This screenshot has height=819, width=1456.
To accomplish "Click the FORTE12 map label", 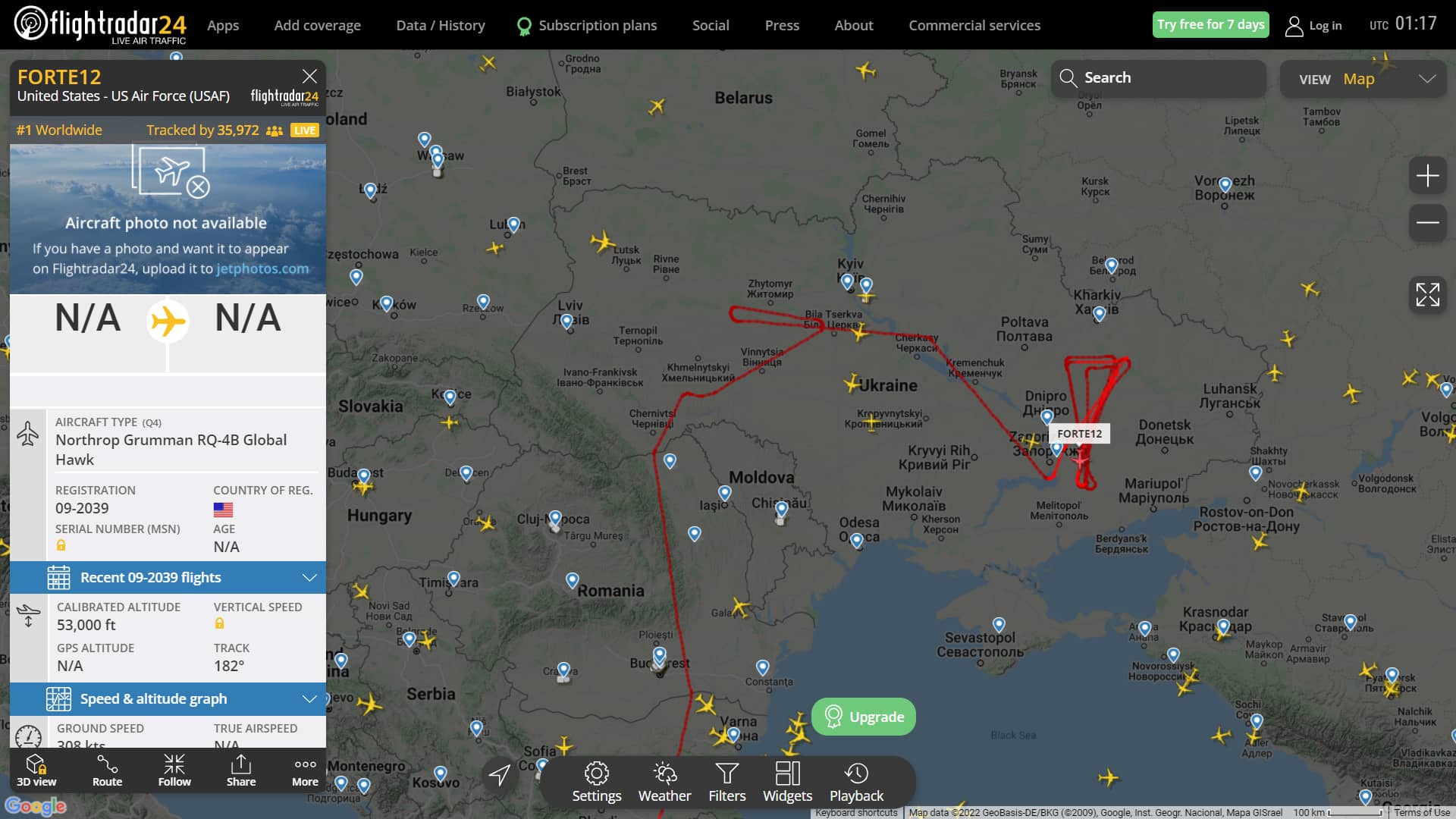I will (1079, 434).
